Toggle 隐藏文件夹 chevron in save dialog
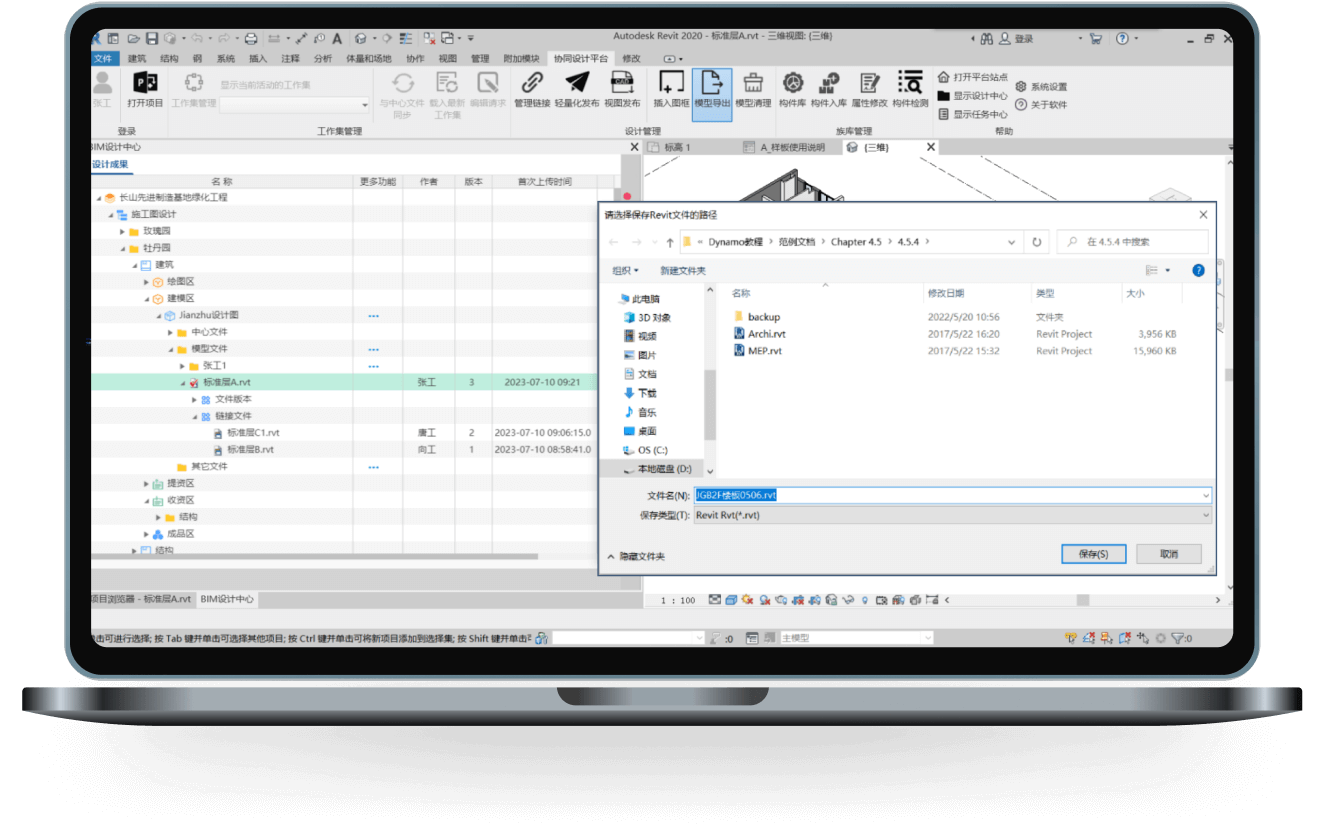 coord(611,556)
